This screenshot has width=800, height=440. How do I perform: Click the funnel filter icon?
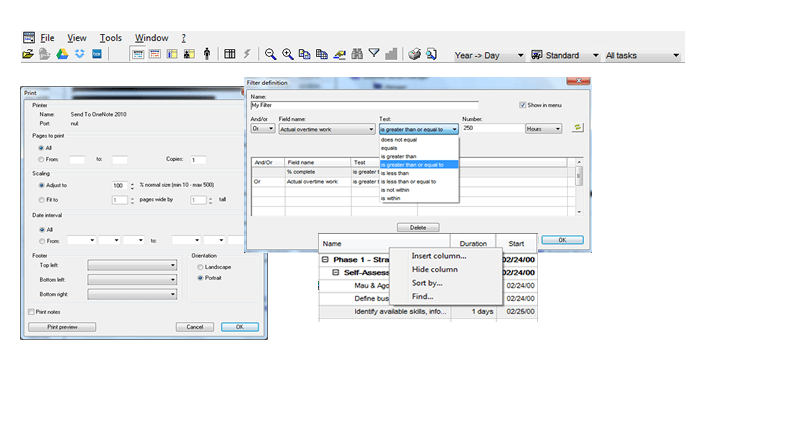tap(374, 54)
